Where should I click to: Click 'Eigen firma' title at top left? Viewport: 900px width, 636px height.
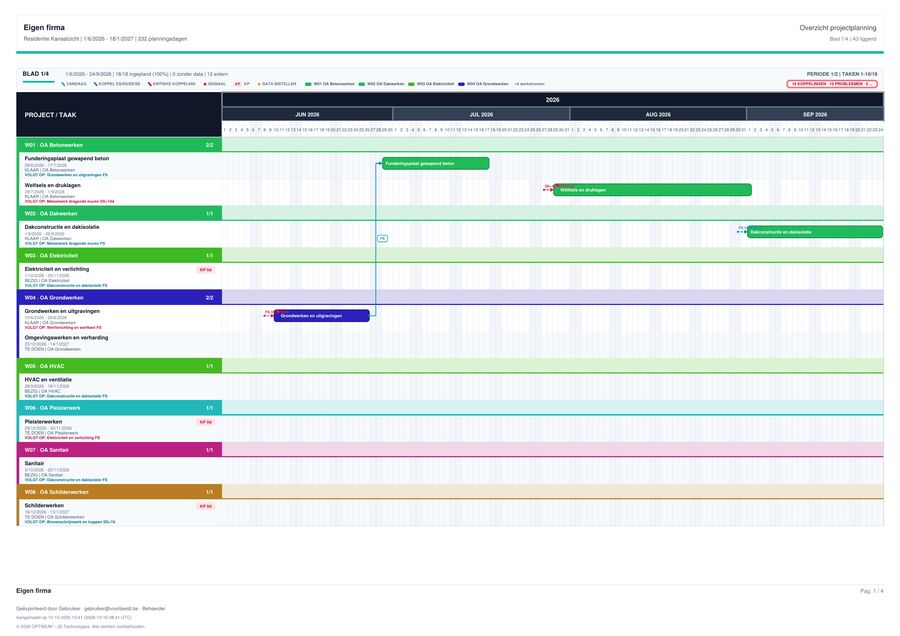(x=44, y=28)
